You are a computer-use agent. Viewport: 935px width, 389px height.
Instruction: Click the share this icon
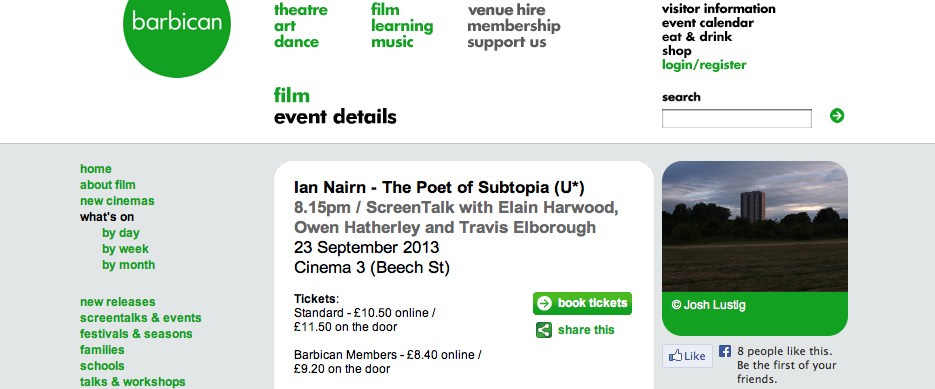pos(544,330)
